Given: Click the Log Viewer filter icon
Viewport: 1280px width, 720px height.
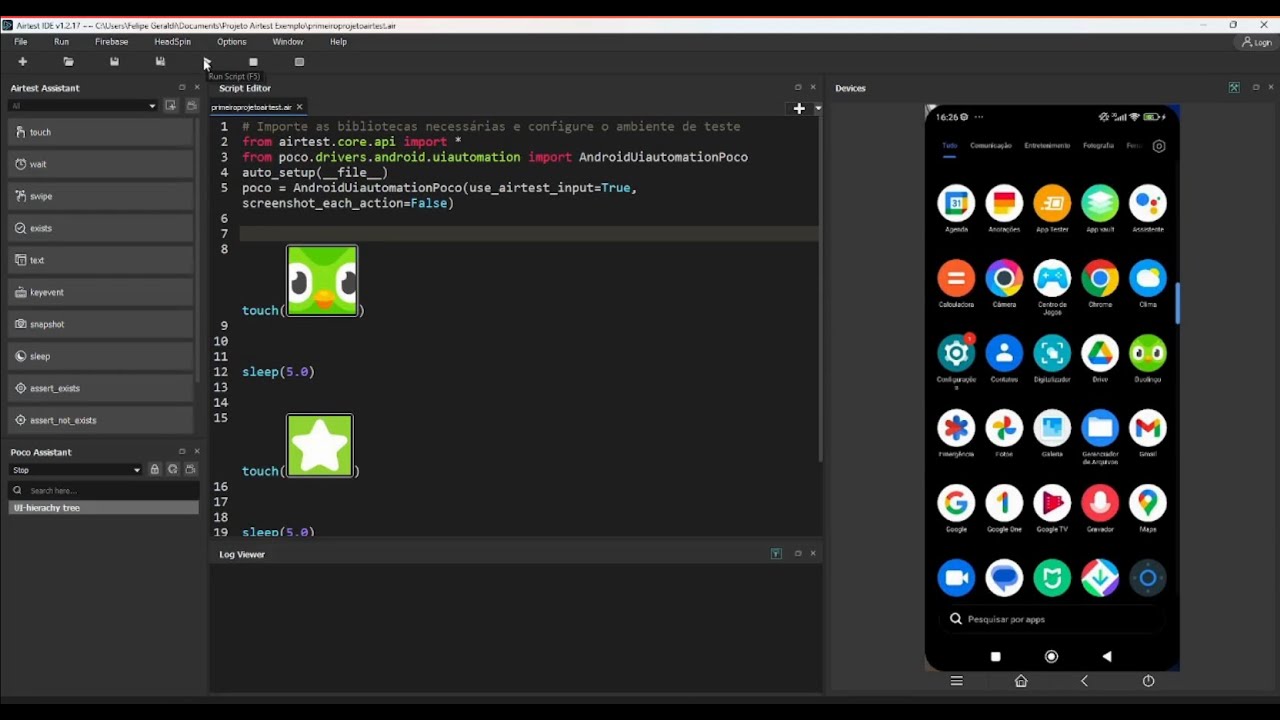Looking at the screenshot, I should tap(776, 553).
